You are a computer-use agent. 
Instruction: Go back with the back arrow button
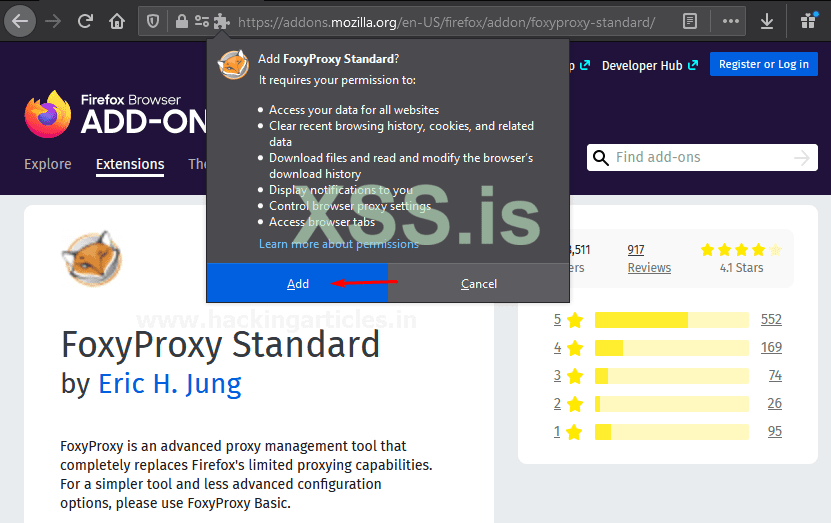[x=20, y=22]
